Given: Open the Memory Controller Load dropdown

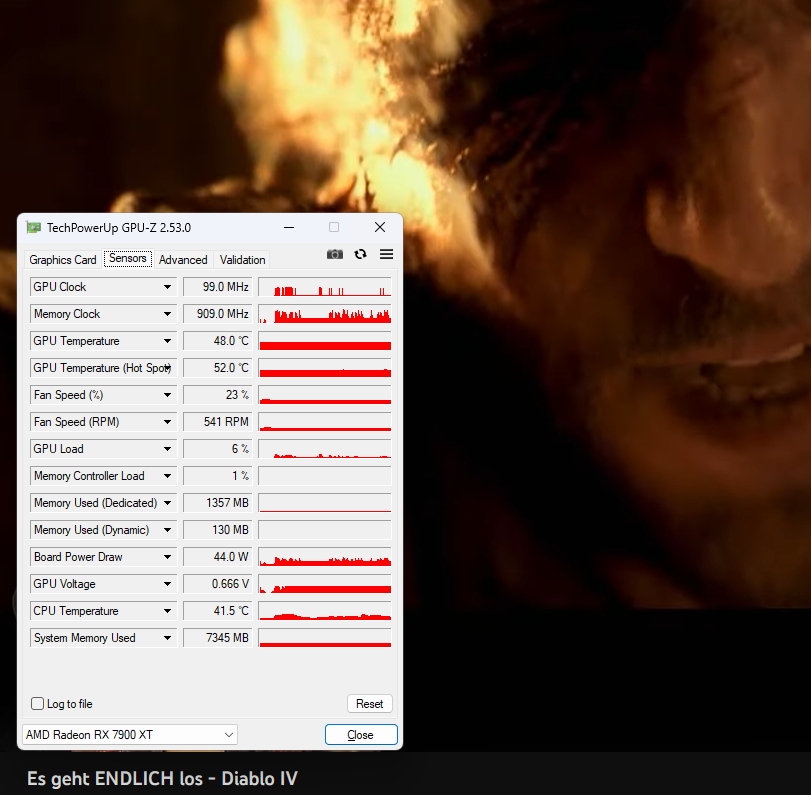Looking at the screenshot, I should (x=167, y=476).
